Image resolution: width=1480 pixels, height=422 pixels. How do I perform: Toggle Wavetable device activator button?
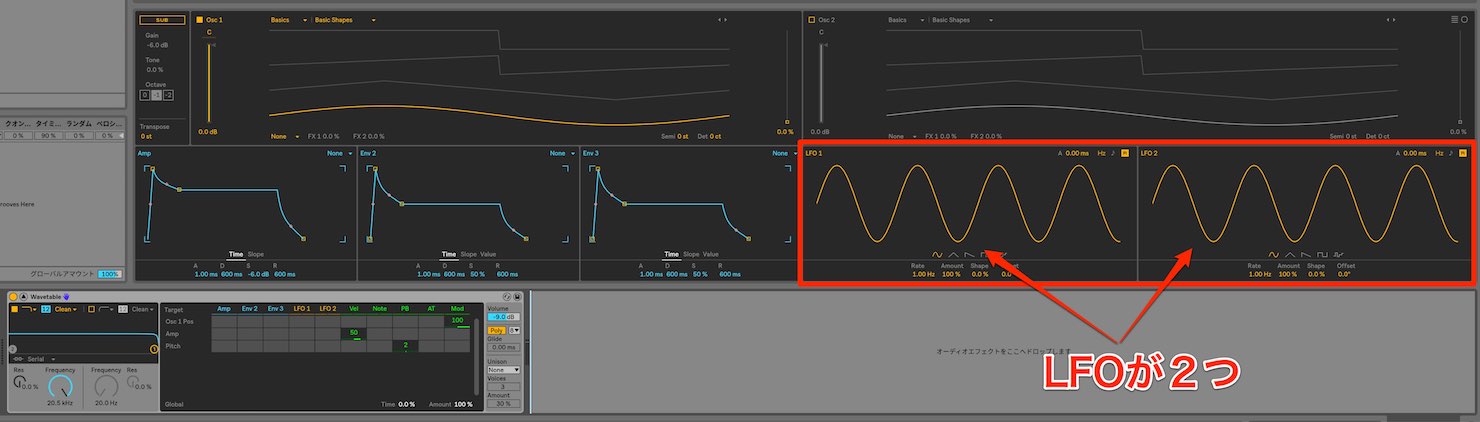point(14,297)
